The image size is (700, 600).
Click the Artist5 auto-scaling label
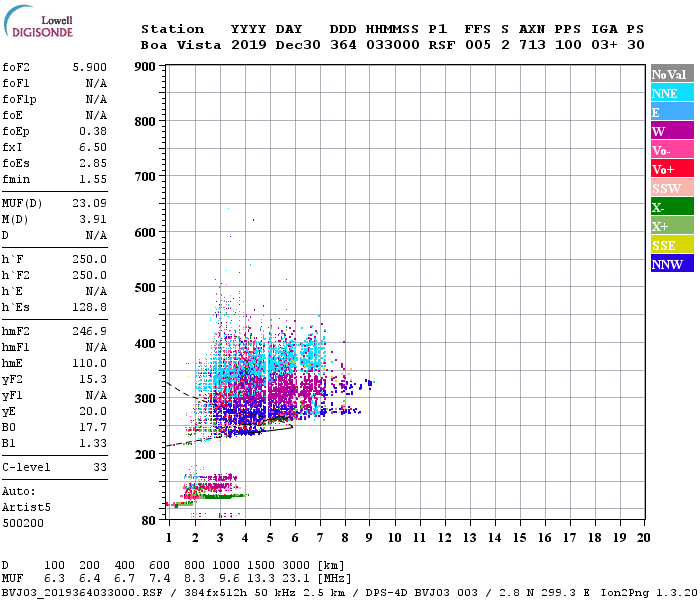pos(26,508)
